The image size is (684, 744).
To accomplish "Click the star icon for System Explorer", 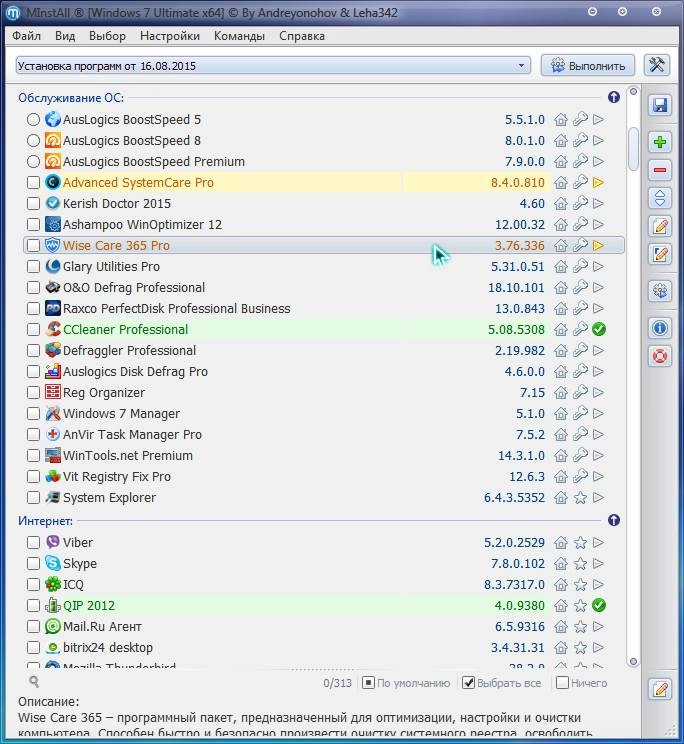I will pos(580,498).
